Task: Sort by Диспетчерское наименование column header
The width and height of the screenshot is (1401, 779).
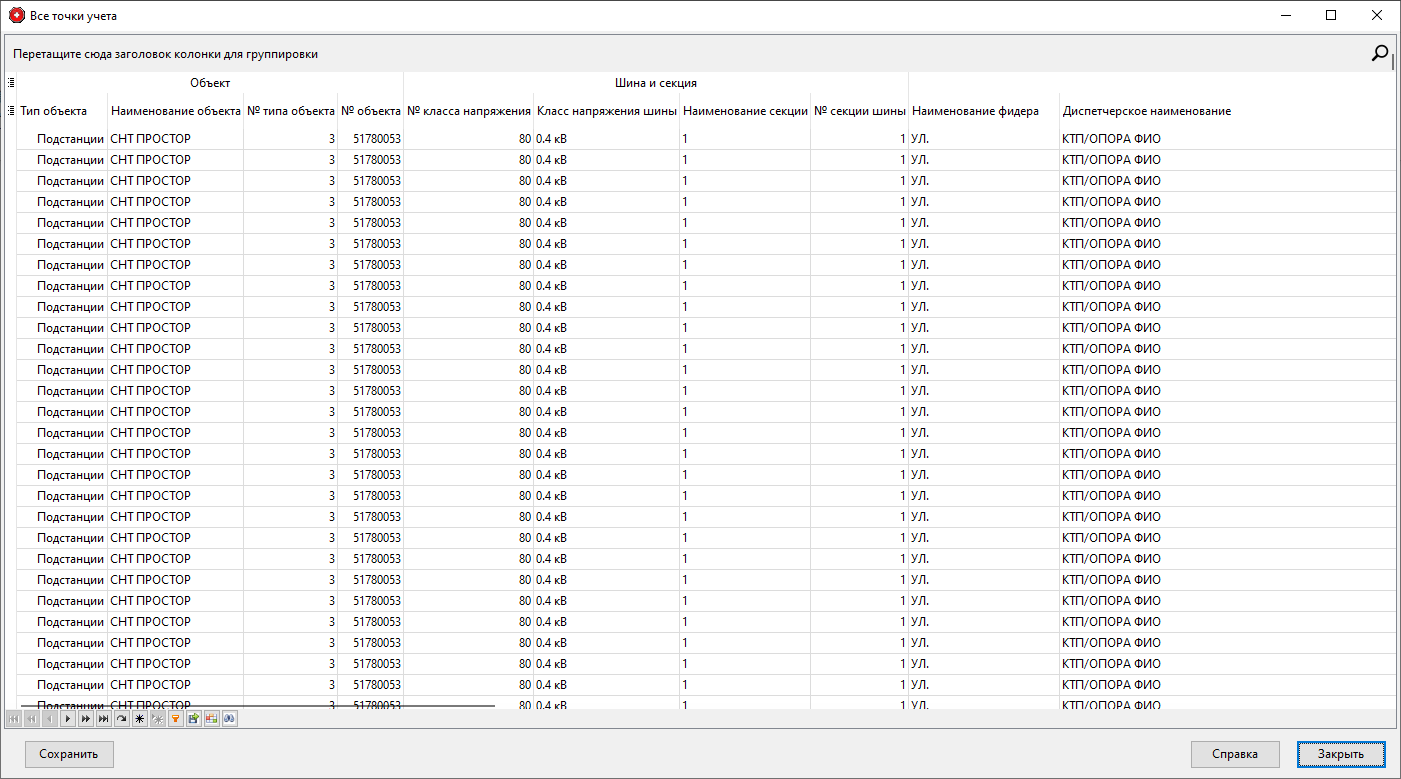Action: (x=1146, y=111)
